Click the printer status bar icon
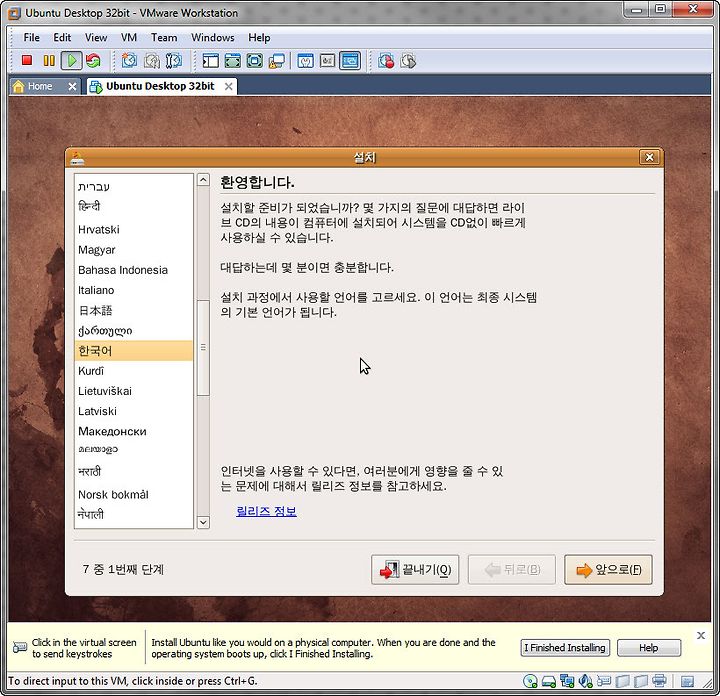The width and height of the screenshot is (720, 696). tap(659, 681)
